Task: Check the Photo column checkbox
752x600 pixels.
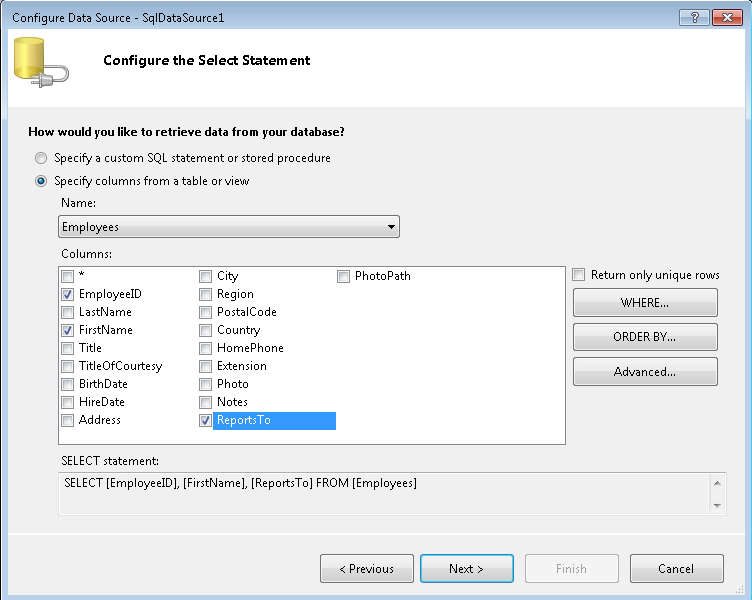Action: coord(205,384)
